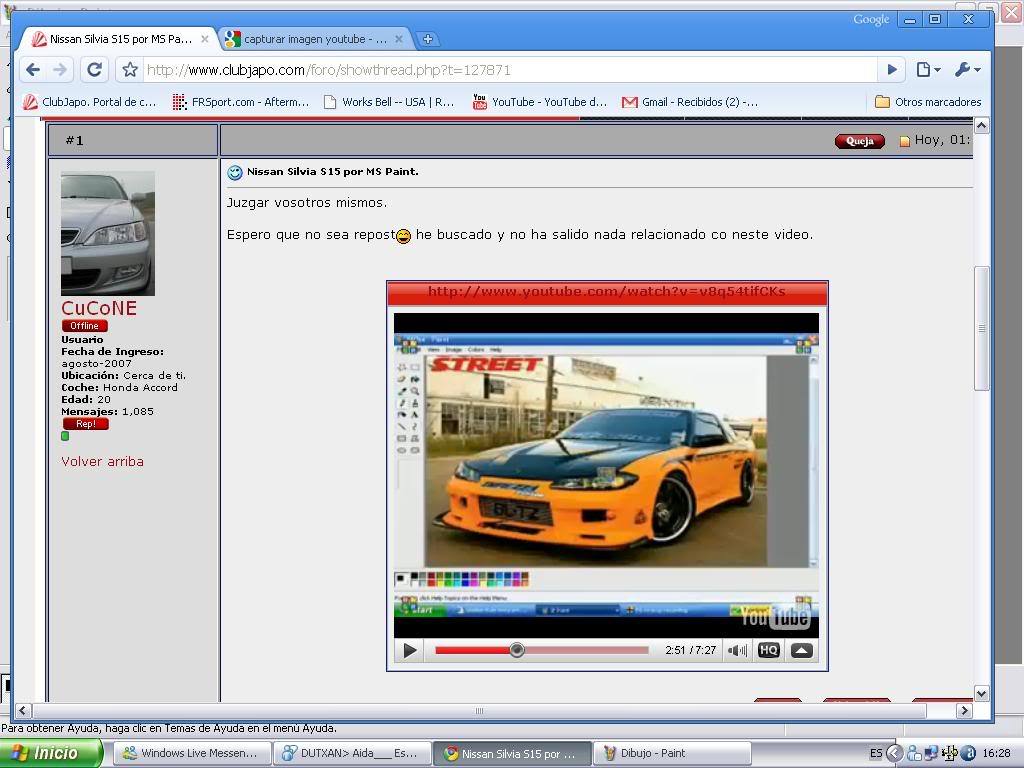The image size is (1024, 768).
Task: Select the Nissan Silvia S15 Chrome taskbar button
Action: pyautogui.click(x=513, y=754)
